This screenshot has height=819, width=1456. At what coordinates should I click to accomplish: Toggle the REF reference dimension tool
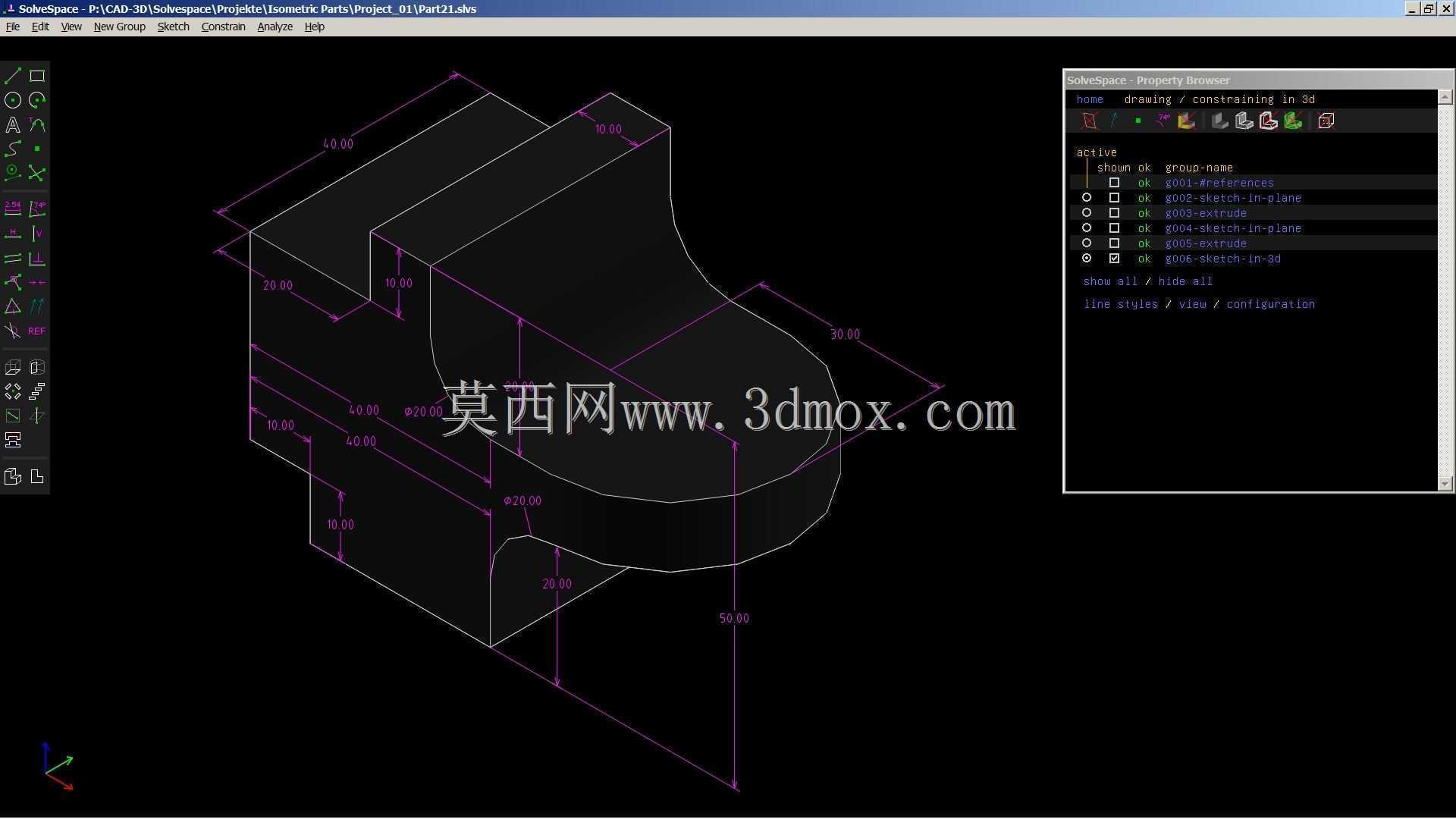37,331
